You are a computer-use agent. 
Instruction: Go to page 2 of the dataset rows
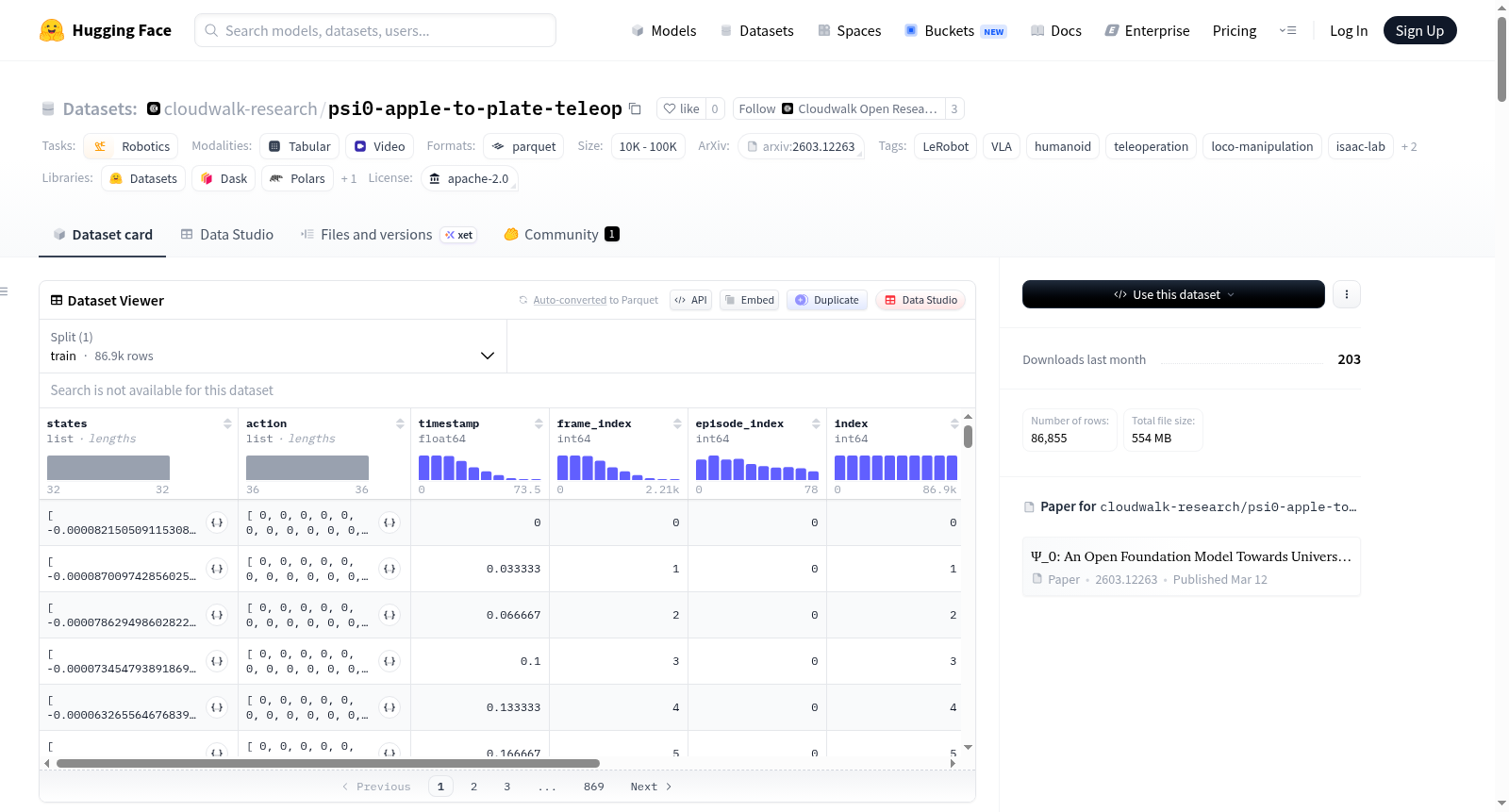coord(473,787)
